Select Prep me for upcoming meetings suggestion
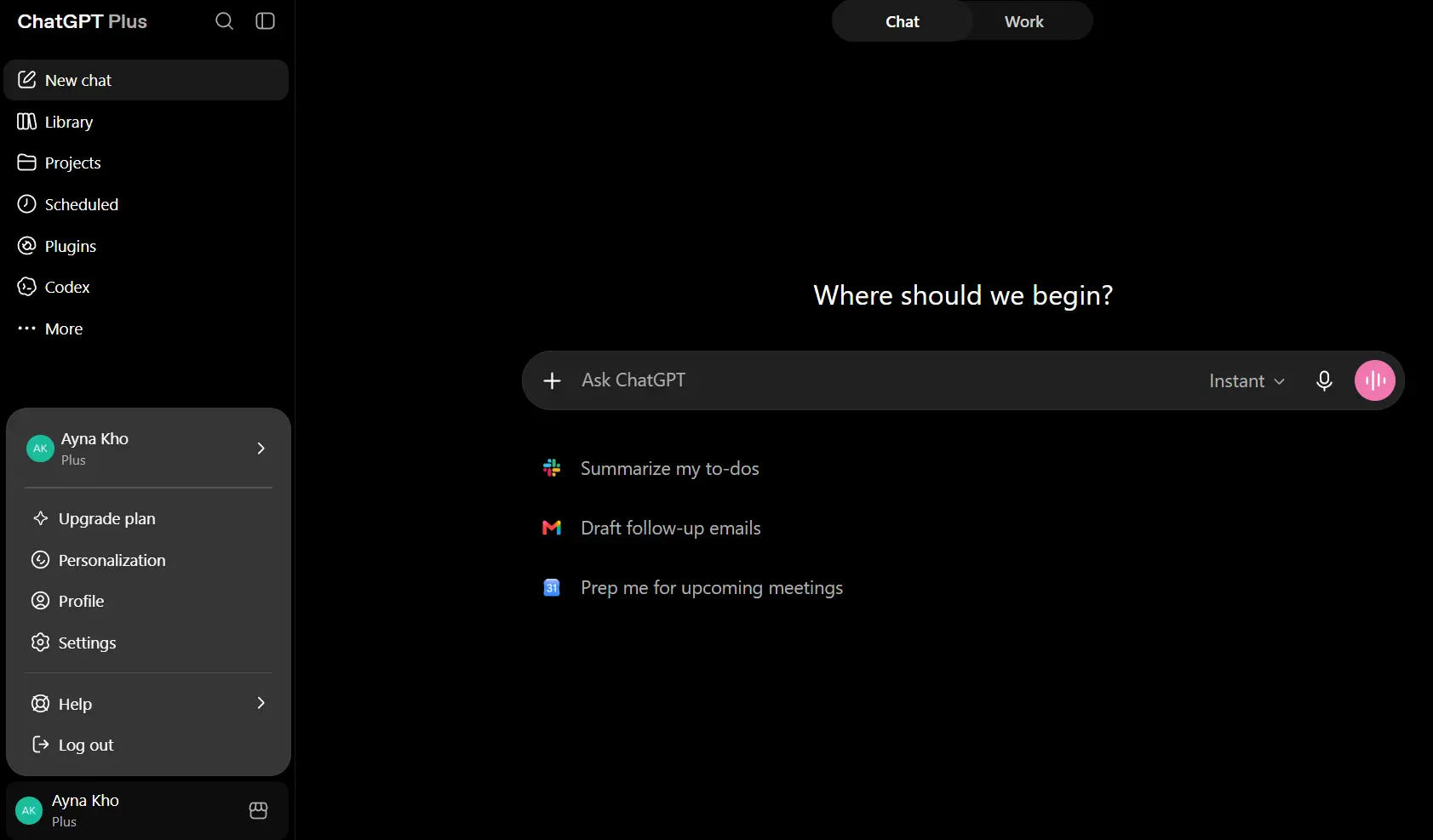This screenshot has width=1433, height=840. 712,587
